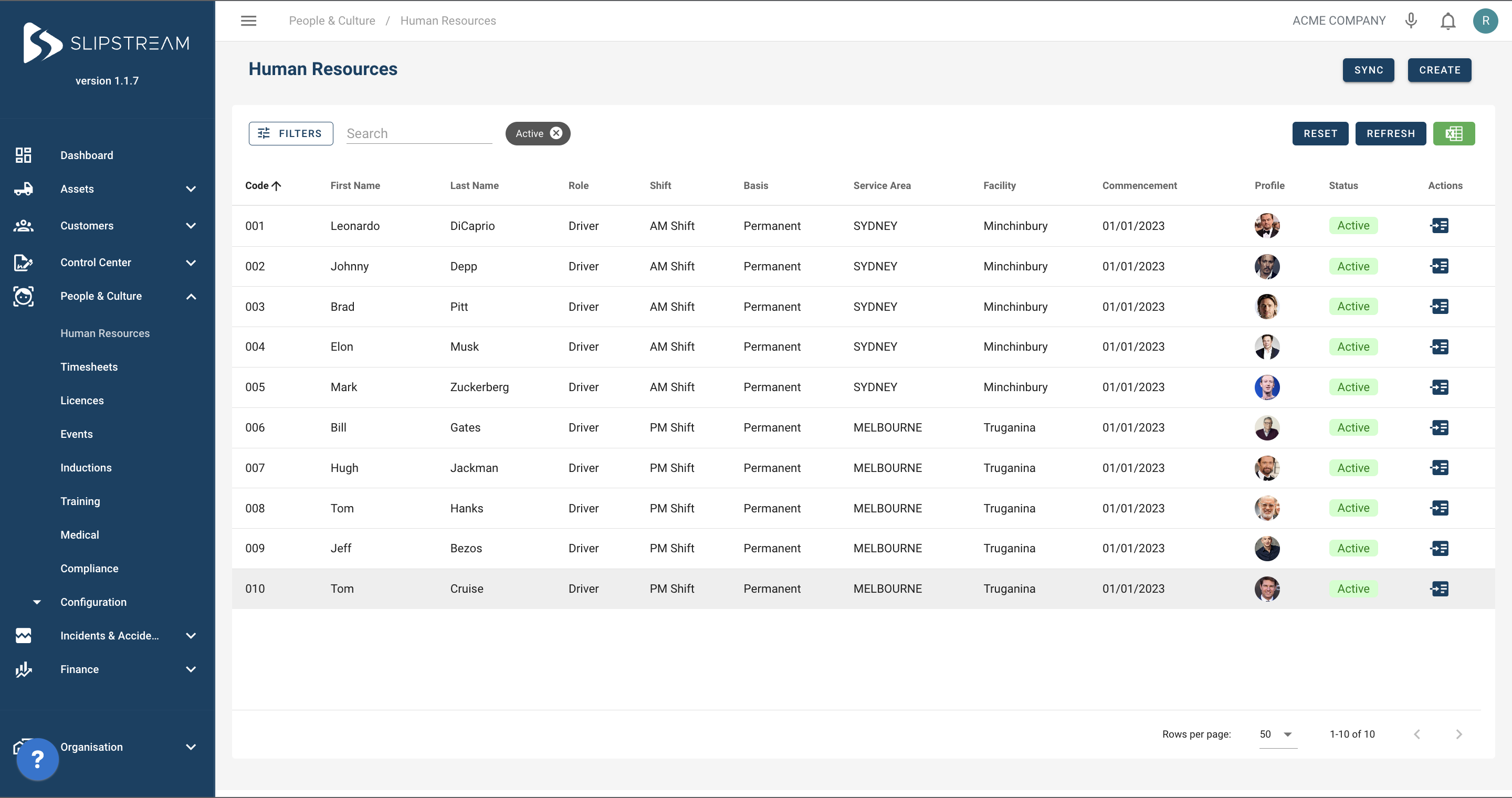The width and height of the screenshot is (1512, 798).
Task: Open notifications via the bell icon
Action: tap(1447, 20)
